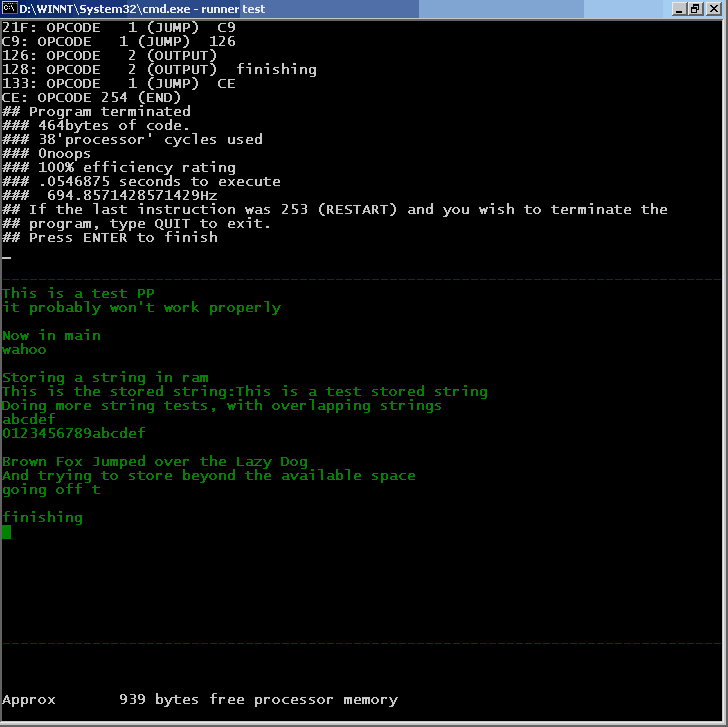Minimize the cmd.exe runner test window
The width and height of the screenshot is (728, 727).
[681, 9]
